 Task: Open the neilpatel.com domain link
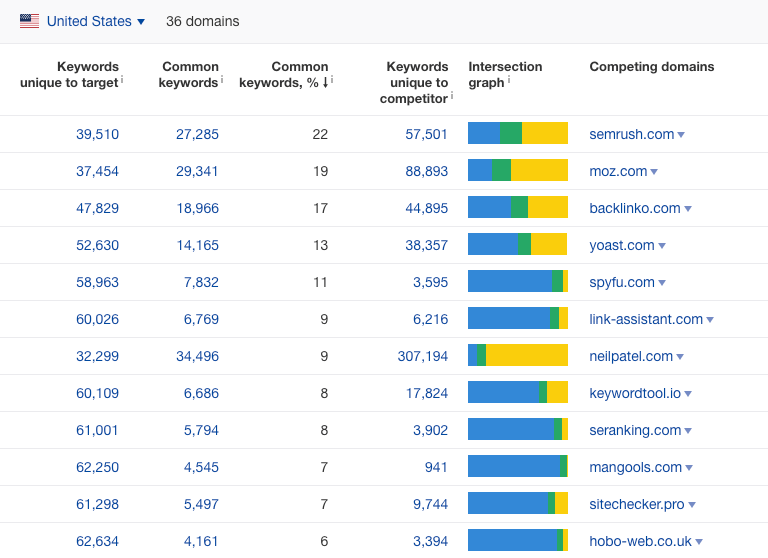click(631, 356)
